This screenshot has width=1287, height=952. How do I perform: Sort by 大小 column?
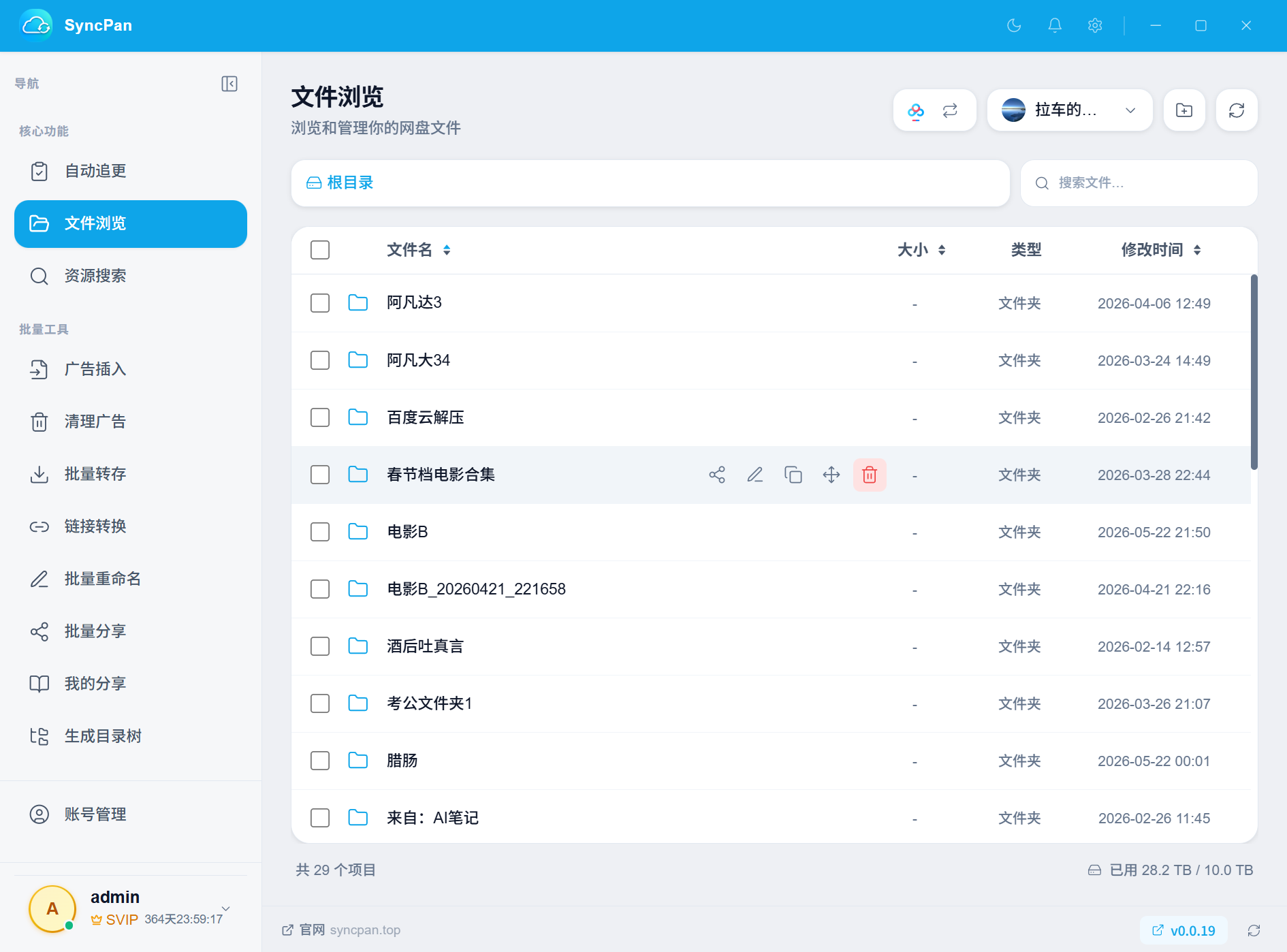921,250
